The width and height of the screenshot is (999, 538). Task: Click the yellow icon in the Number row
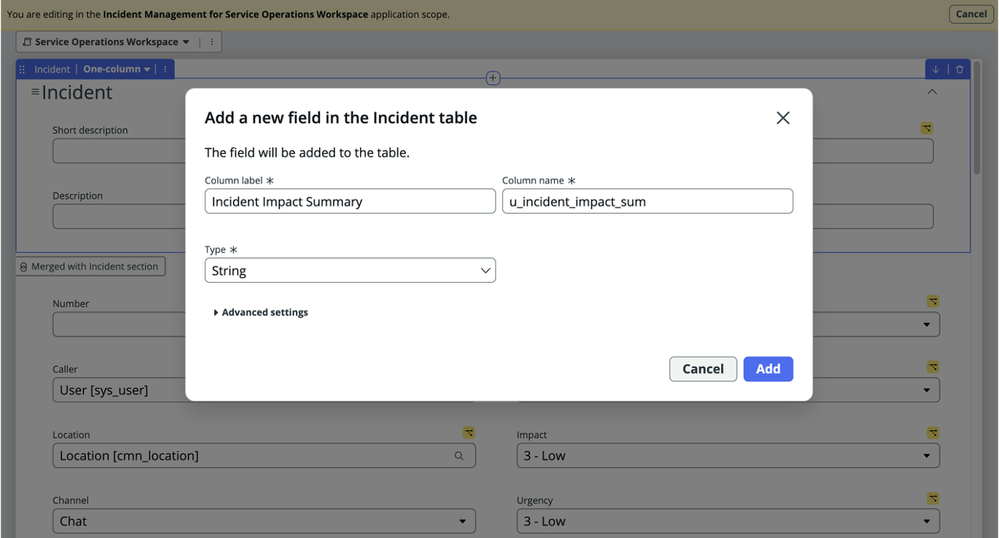pos(933,301)
